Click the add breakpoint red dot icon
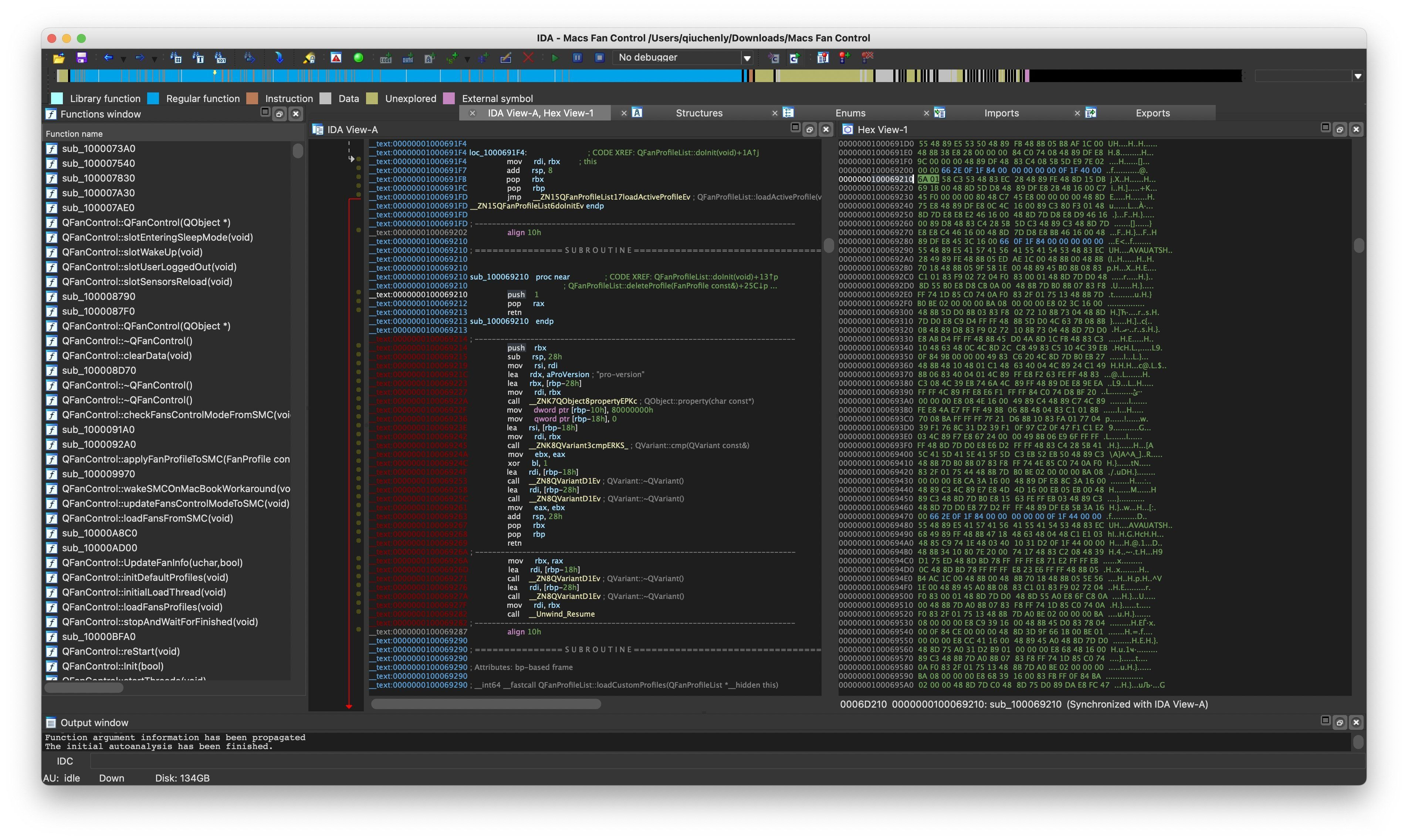 845,58
